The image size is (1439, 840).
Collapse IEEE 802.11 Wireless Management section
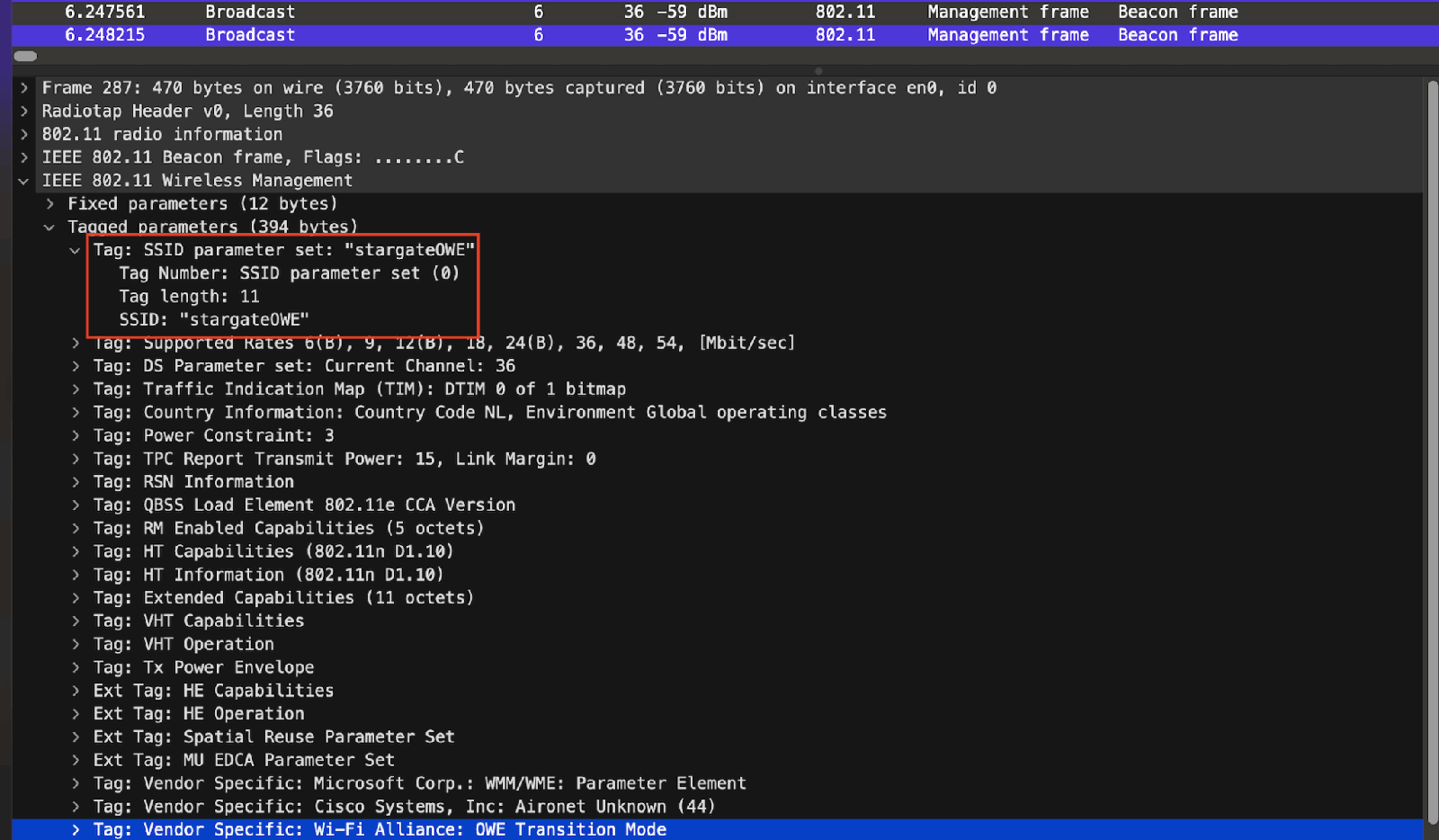pos(24,181)
